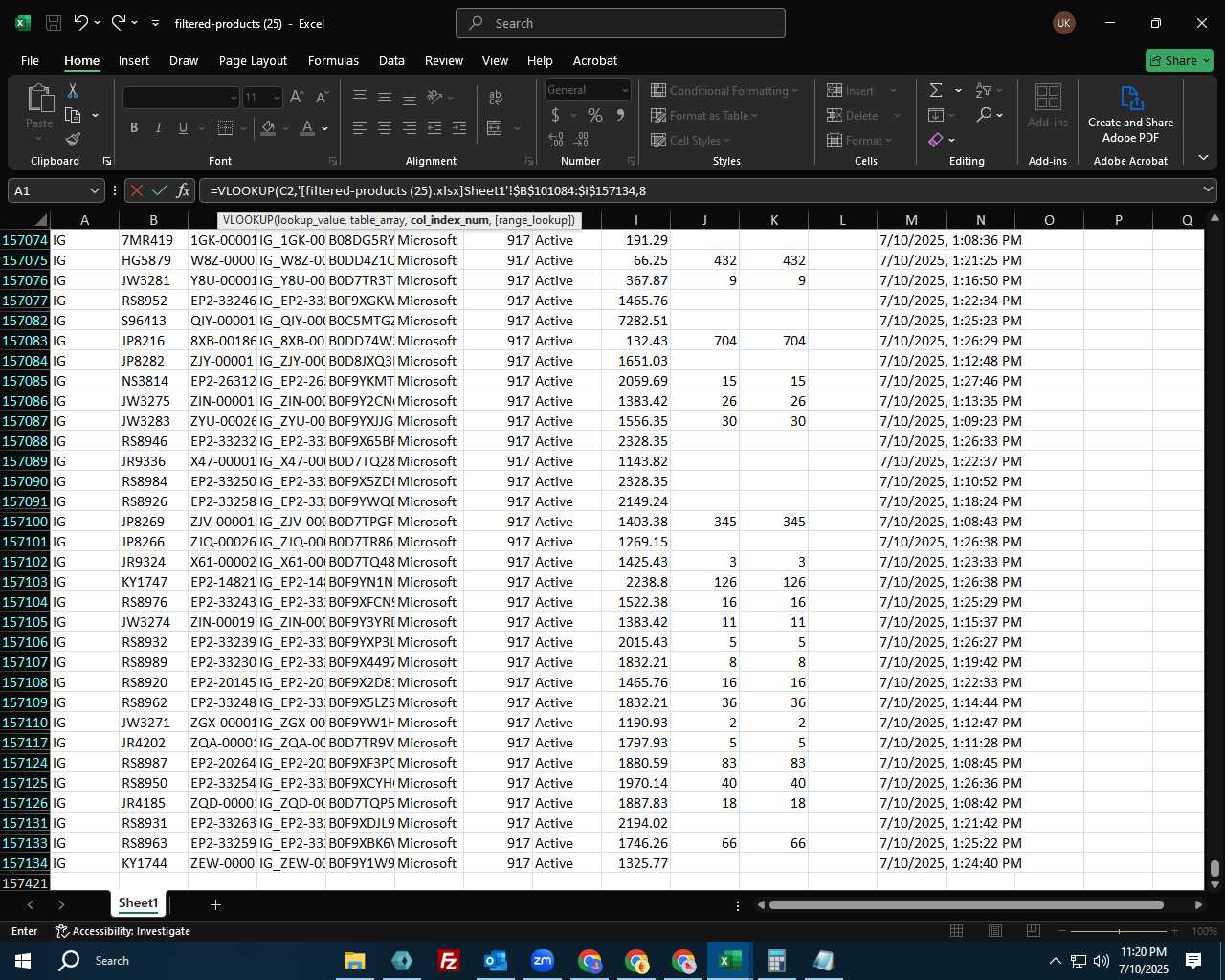Viewport: 1225px width, 980px height.
Task: Click the Save icon in title bar
Action: point(54,23)
